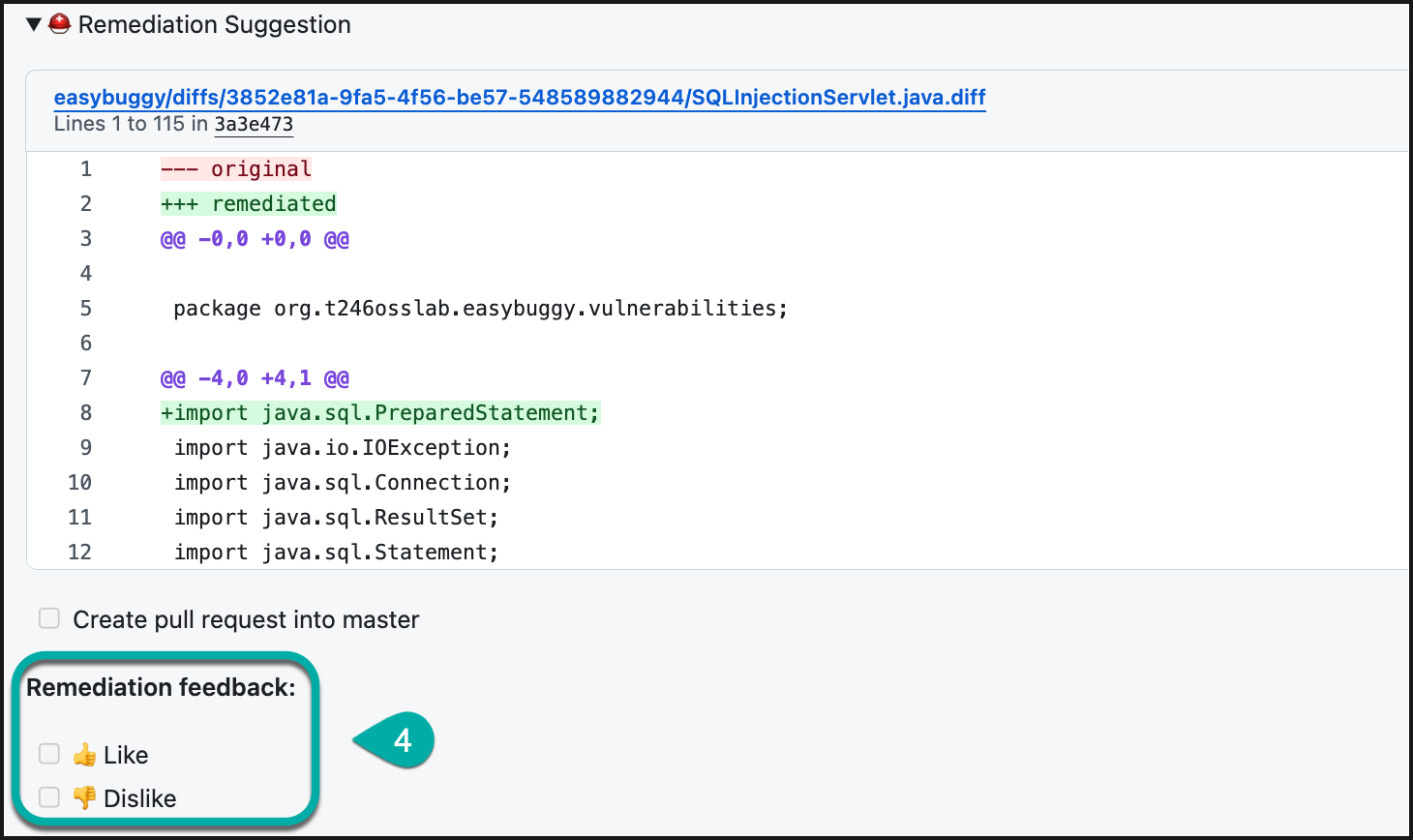This screenshot has height=840, width=1413.
Task: Click the package declaration code line
Action: (481, 309)
